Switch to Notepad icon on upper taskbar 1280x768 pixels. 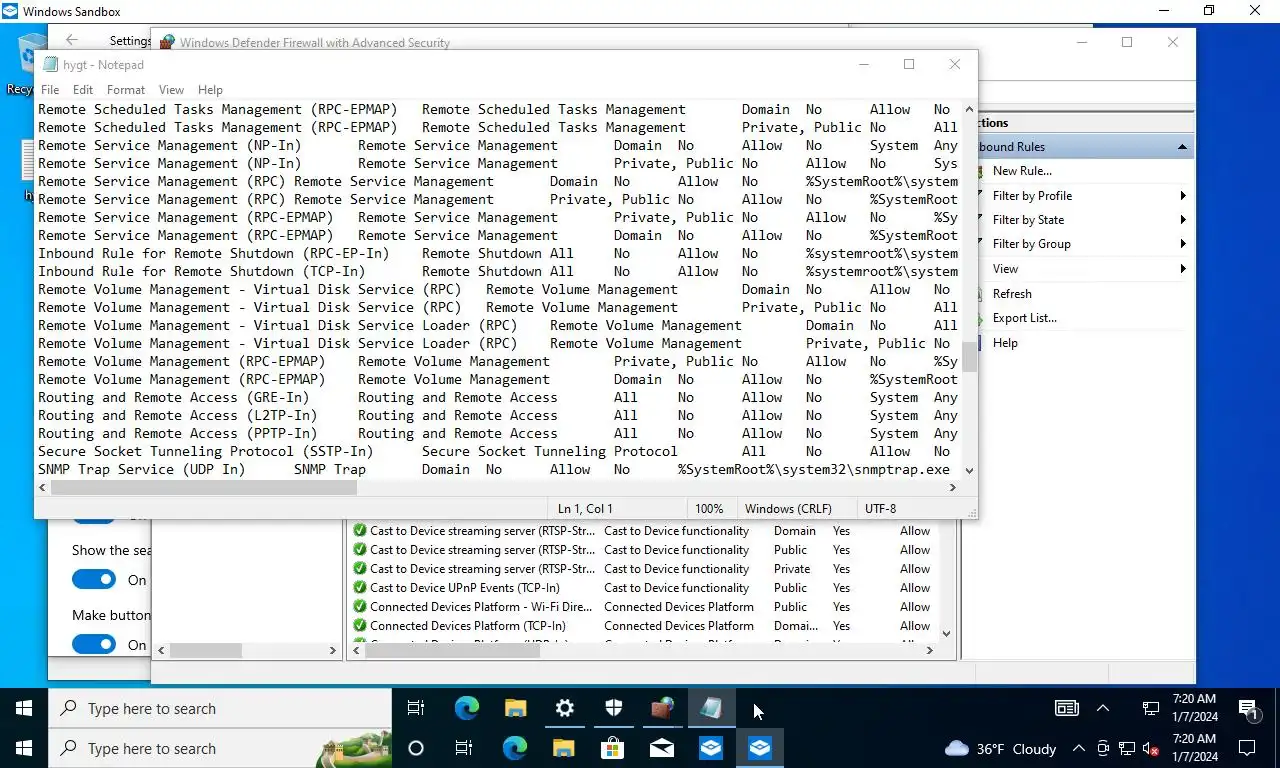[x=711, y=708]
